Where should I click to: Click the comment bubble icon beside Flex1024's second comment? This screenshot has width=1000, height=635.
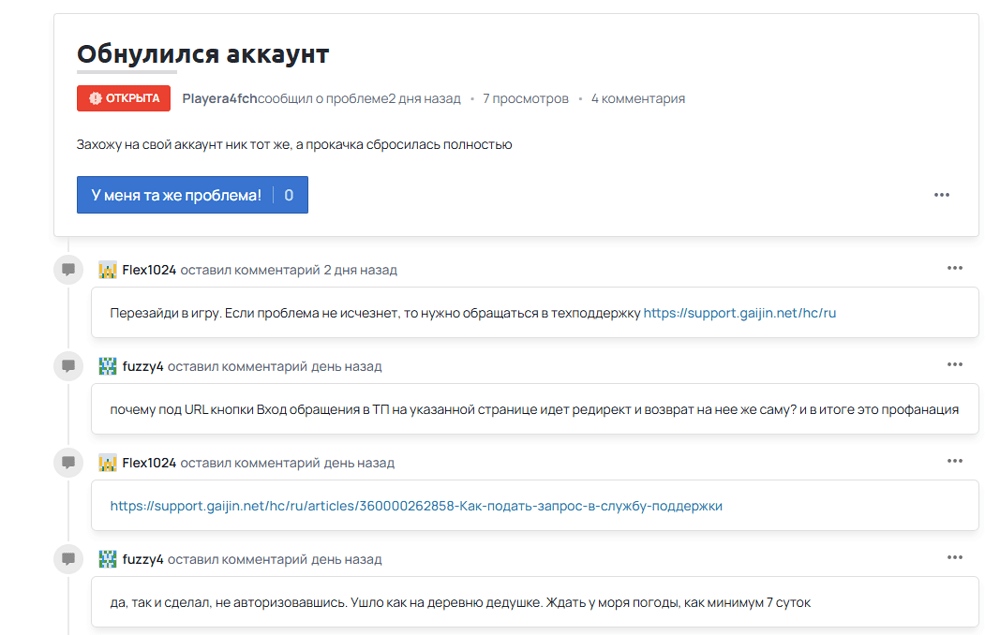coord(67,462)
